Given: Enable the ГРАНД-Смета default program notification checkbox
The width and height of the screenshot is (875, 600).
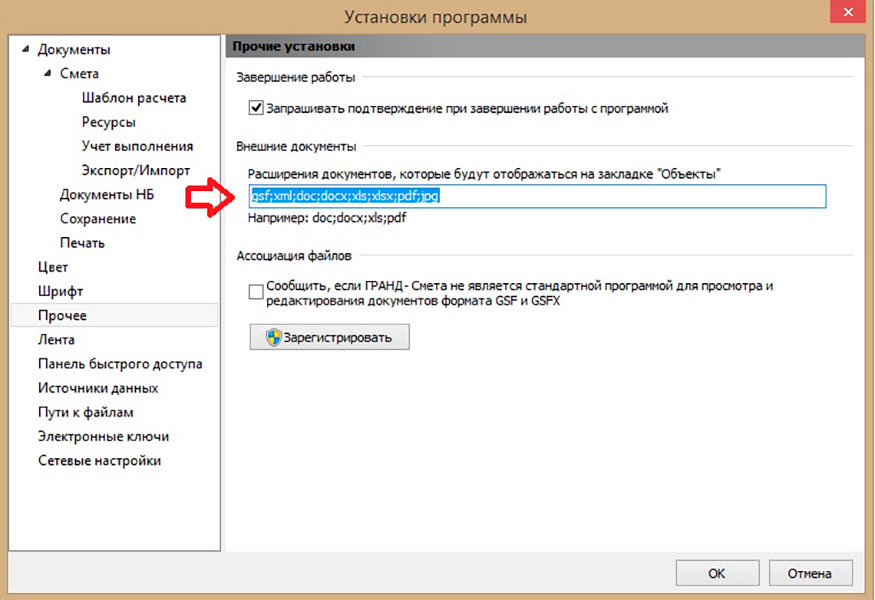Looking at the screenshot, I should pyautogui.click(x=256, y=292).
